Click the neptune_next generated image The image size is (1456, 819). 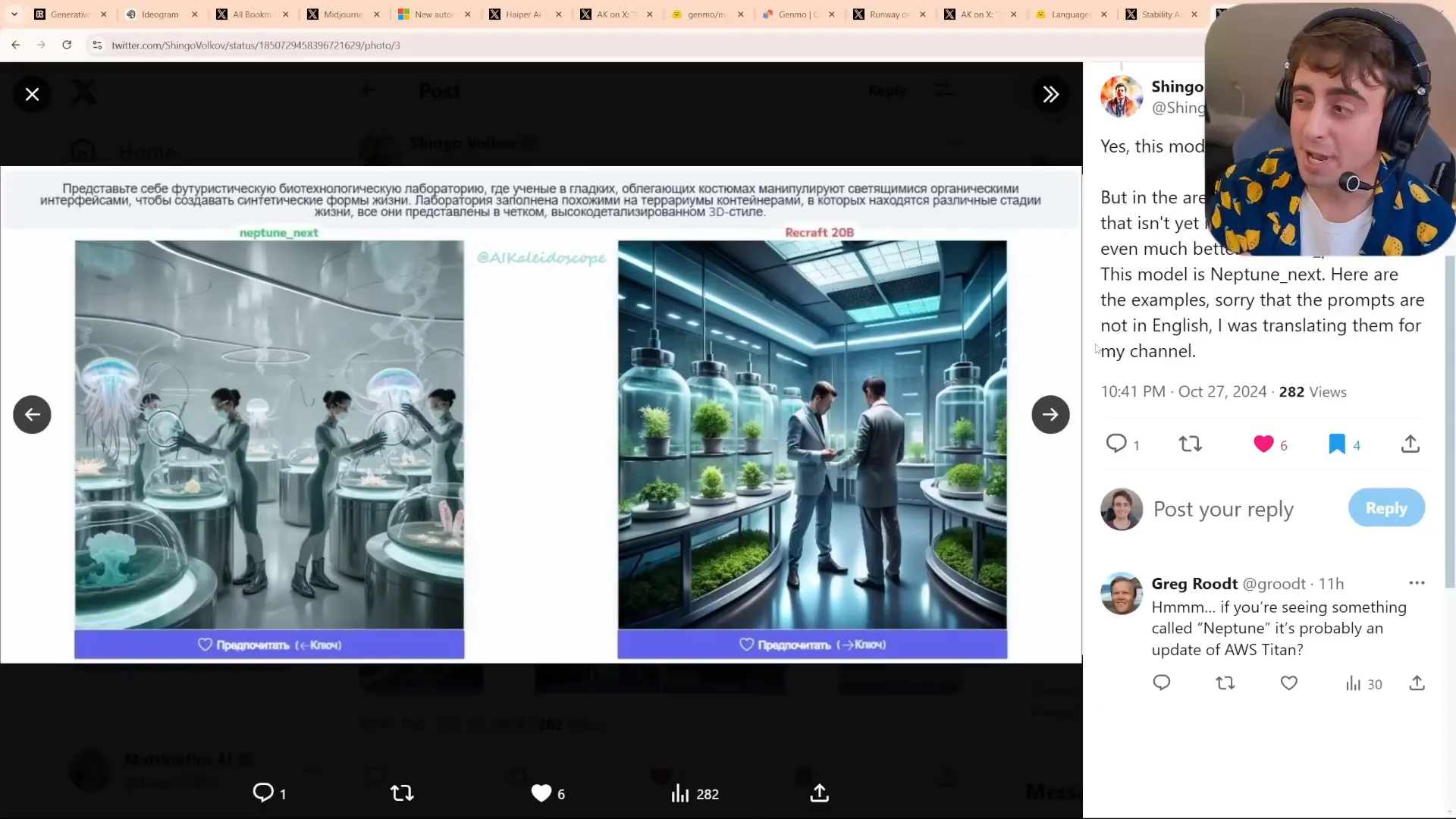[269, 435]
